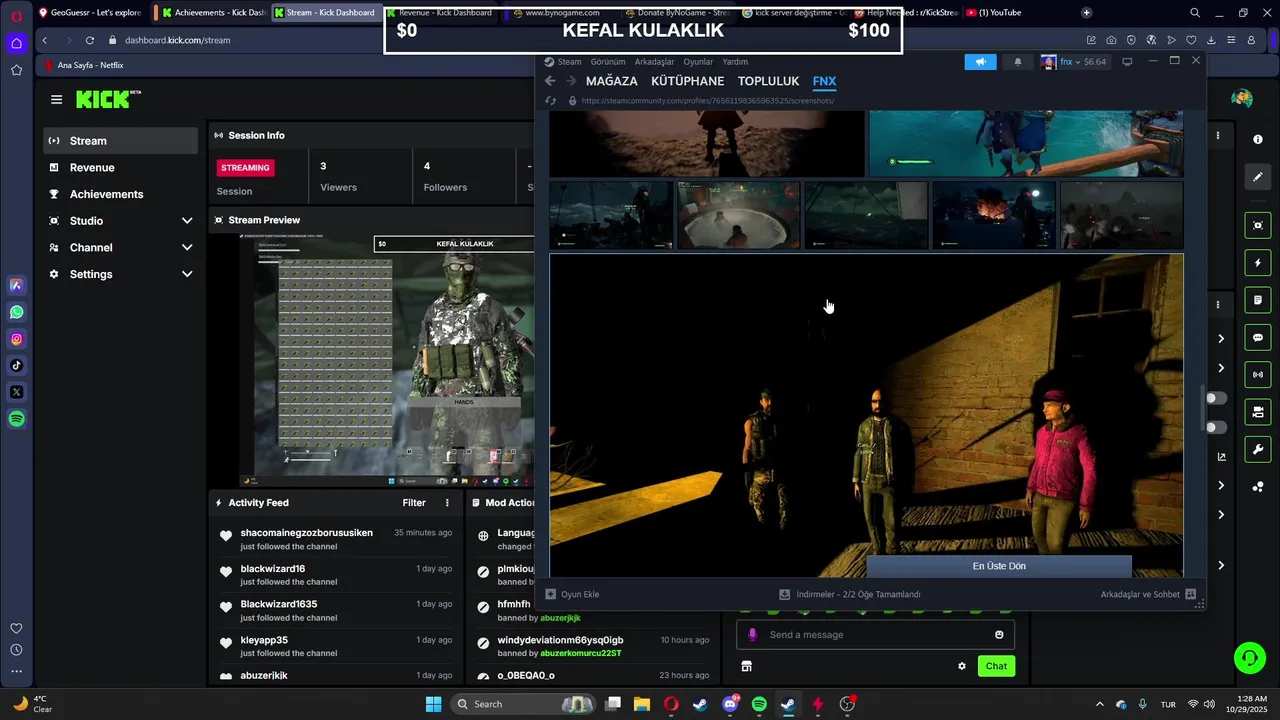The height and width of the screenshot is (720, 1280).
Task: Go back in the Steam browser
Action: pos(550,81)
